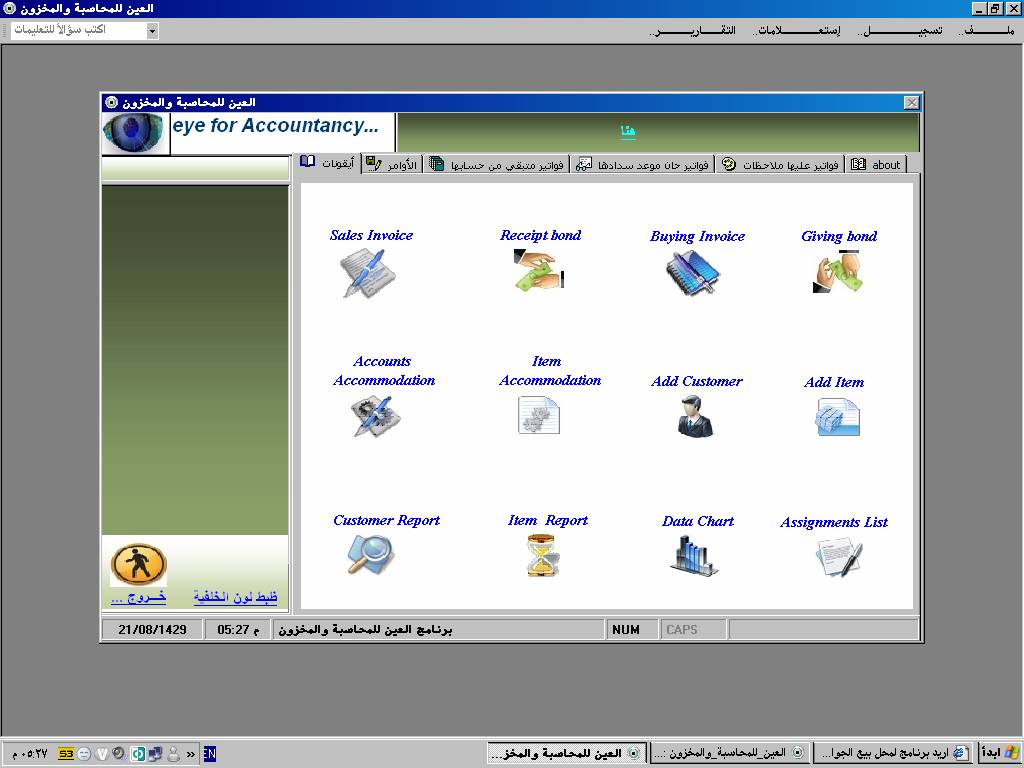
Task: Click the Add Customer label
Action: pos(697,381)
